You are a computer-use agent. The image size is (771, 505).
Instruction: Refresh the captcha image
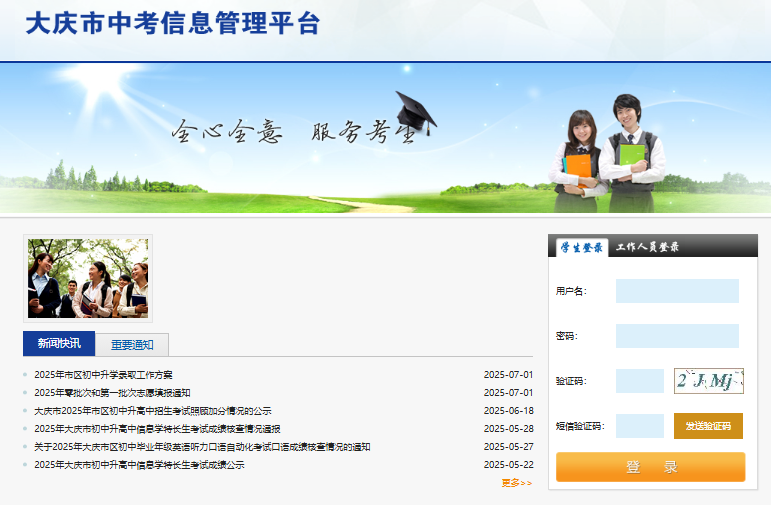pos(708,381)
